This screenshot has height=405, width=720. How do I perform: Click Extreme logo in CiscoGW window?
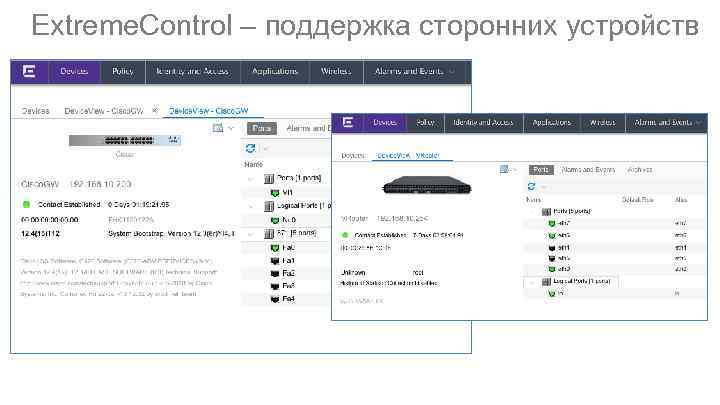tap(29, 71)
